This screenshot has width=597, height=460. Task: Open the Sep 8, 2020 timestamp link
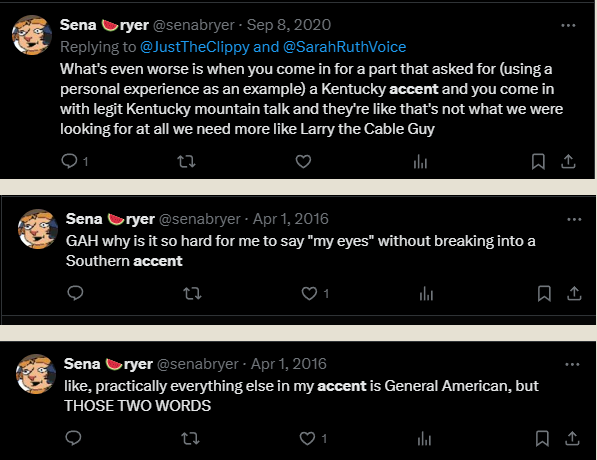coord(289,25)
